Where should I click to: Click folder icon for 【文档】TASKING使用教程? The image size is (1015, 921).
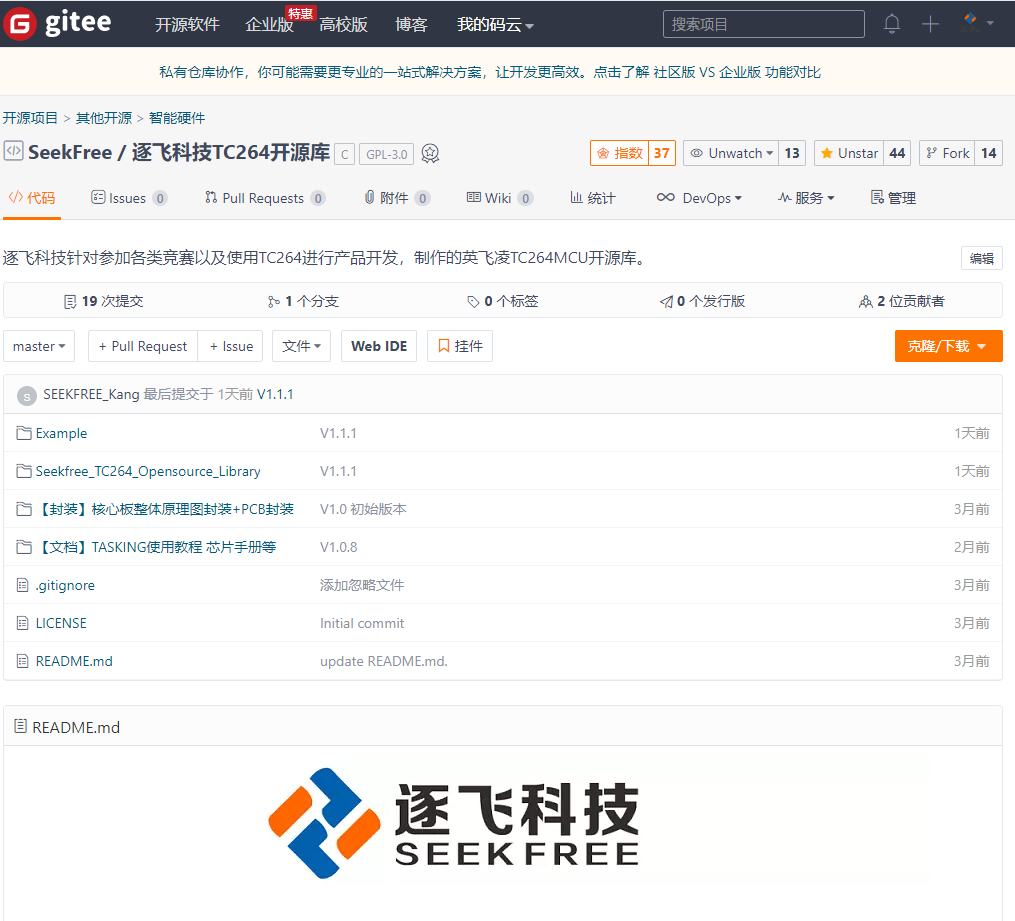pyautogui.click(x=24, y=548)
